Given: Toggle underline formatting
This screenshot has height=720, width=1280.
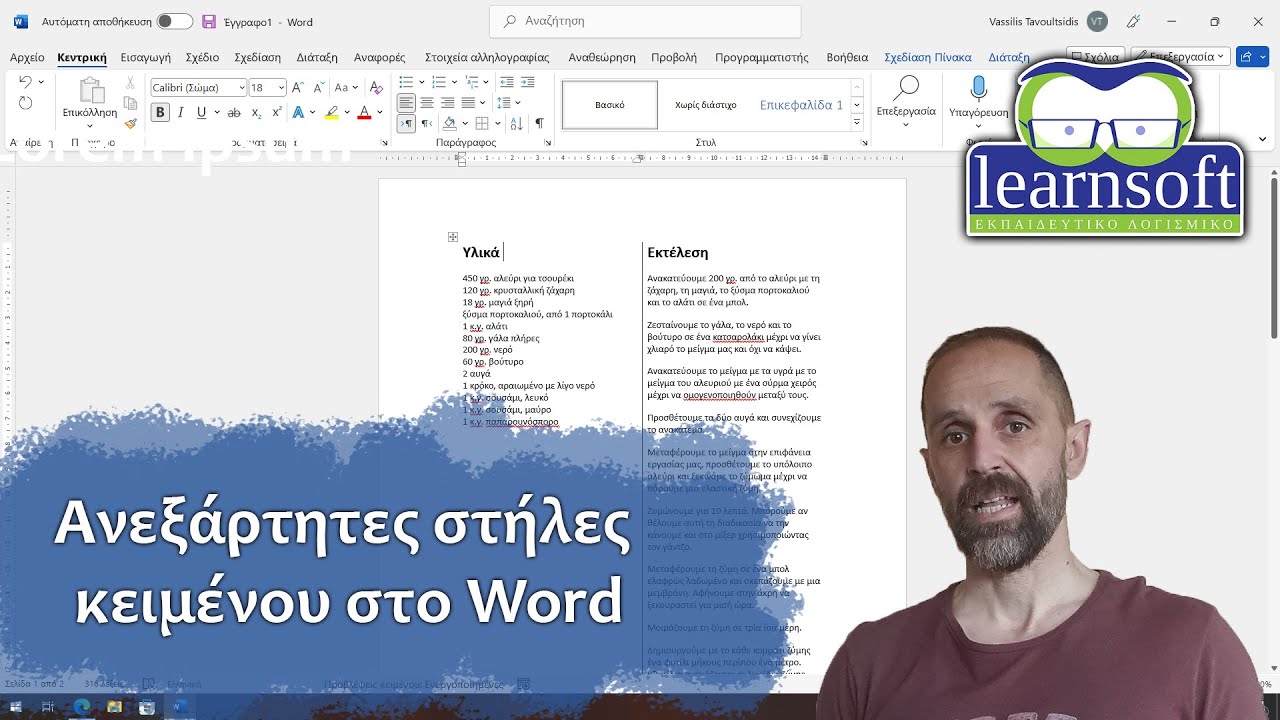Looking at the screenshot, I should point(201,113).
